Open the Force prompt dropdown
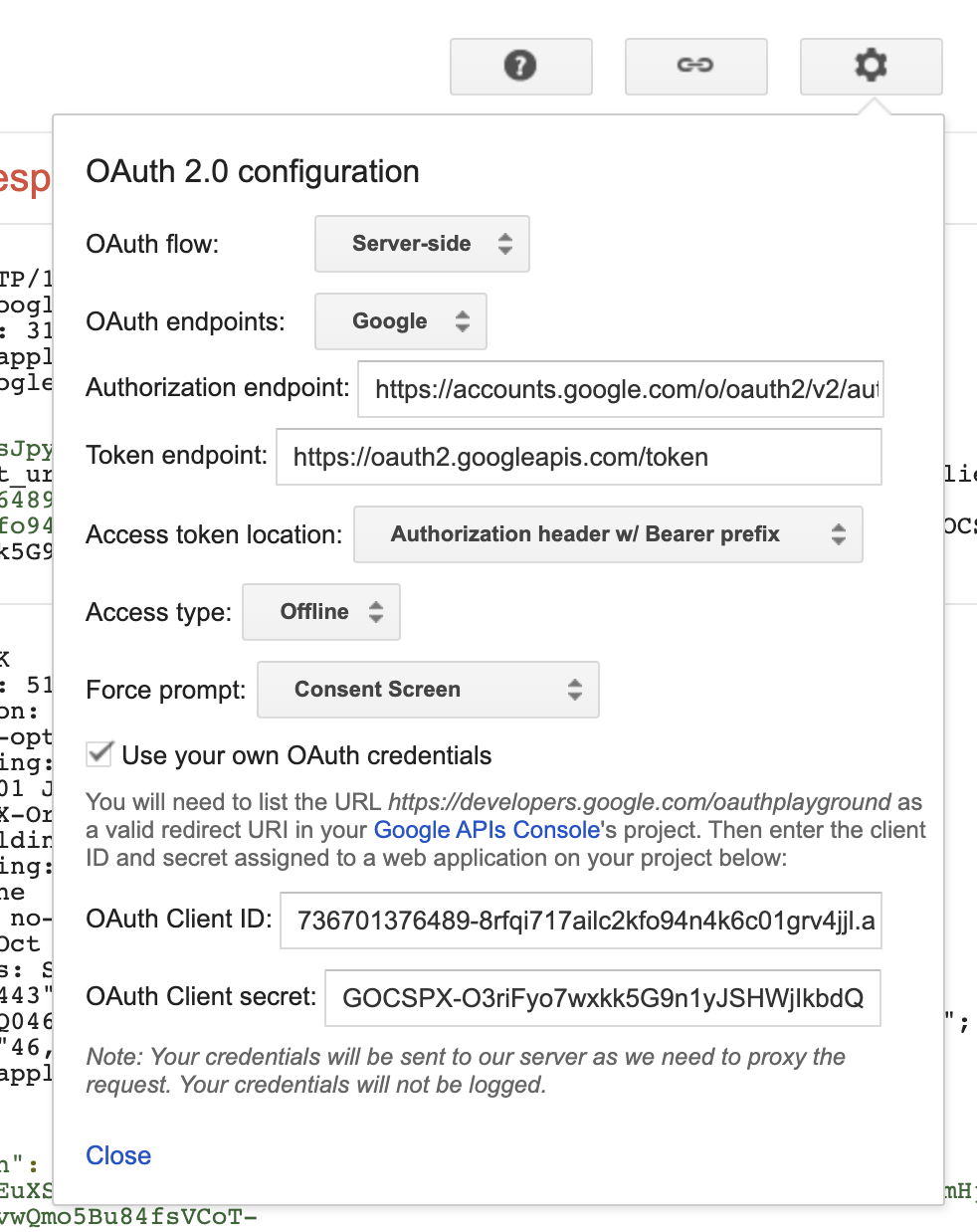 point(428,690)
